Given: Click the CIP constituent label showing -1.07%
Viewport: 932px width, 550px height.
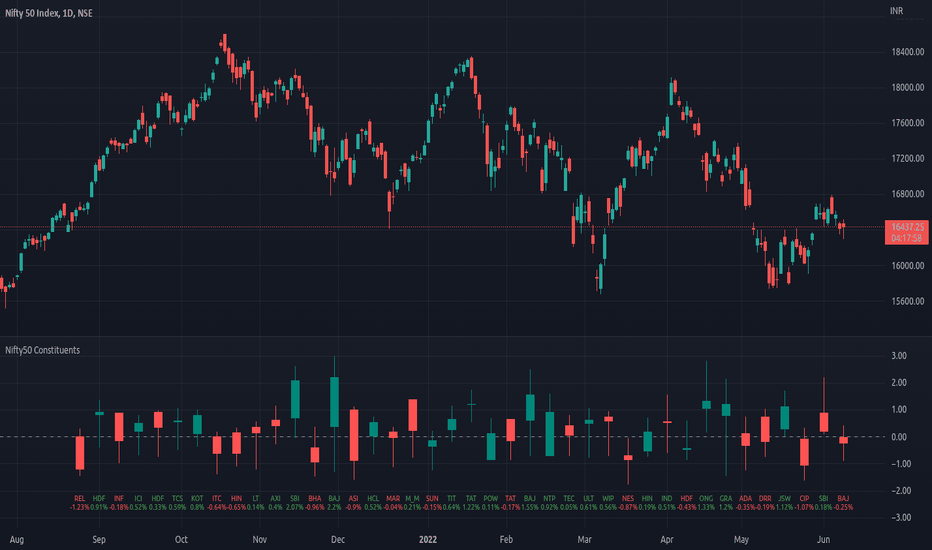Looking at the screenshot, I should [804, 503].
